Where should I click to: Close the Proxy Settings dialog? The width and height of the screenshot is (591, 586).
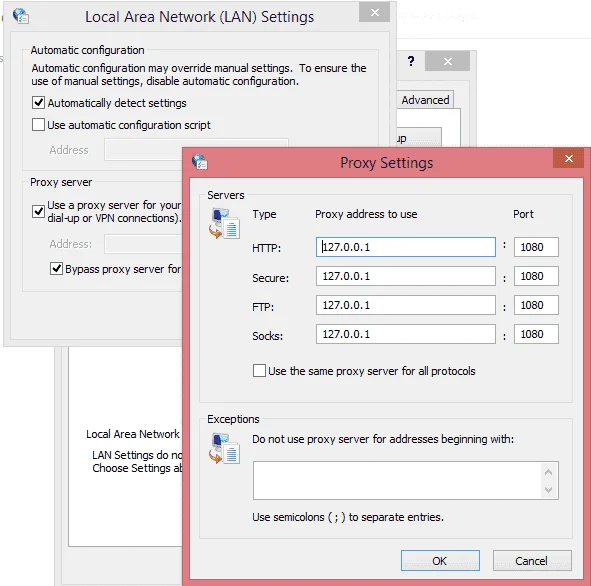(x=568, y=158)
